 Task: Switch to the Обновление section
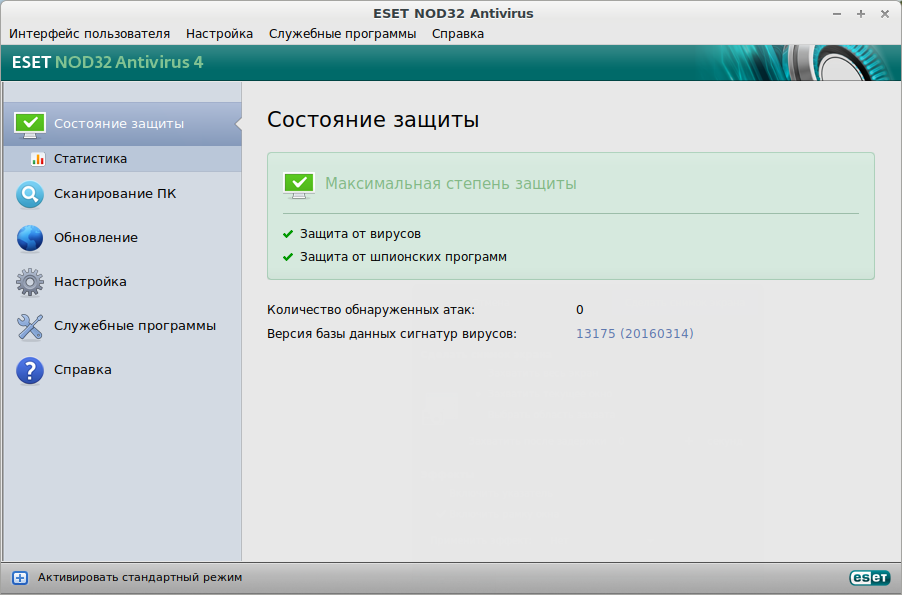(96, 238)
